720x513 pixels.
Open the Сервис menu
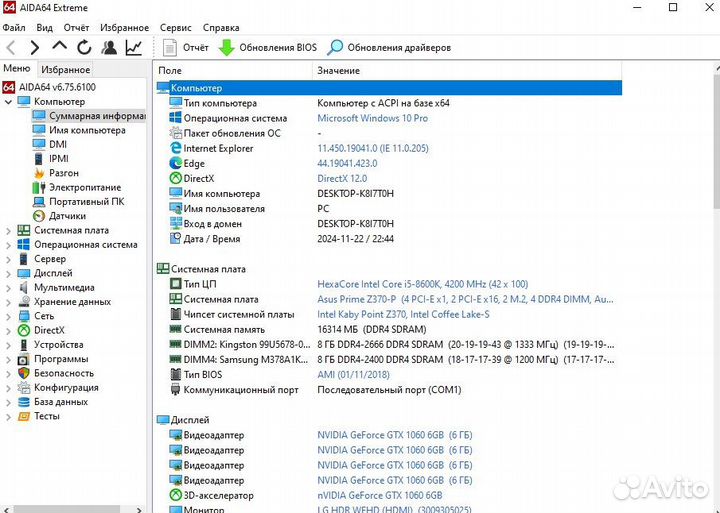coord(175,28)
